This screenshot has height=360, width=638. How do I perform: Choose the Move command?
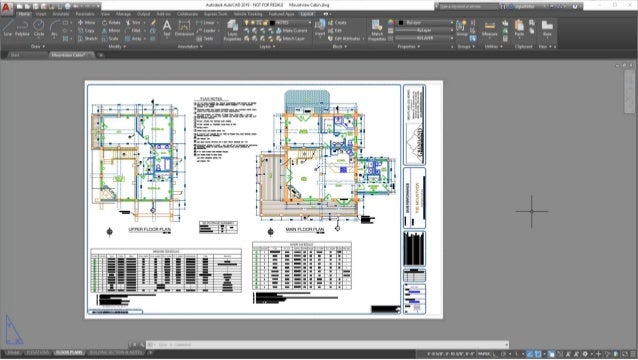tap(87, 23)
